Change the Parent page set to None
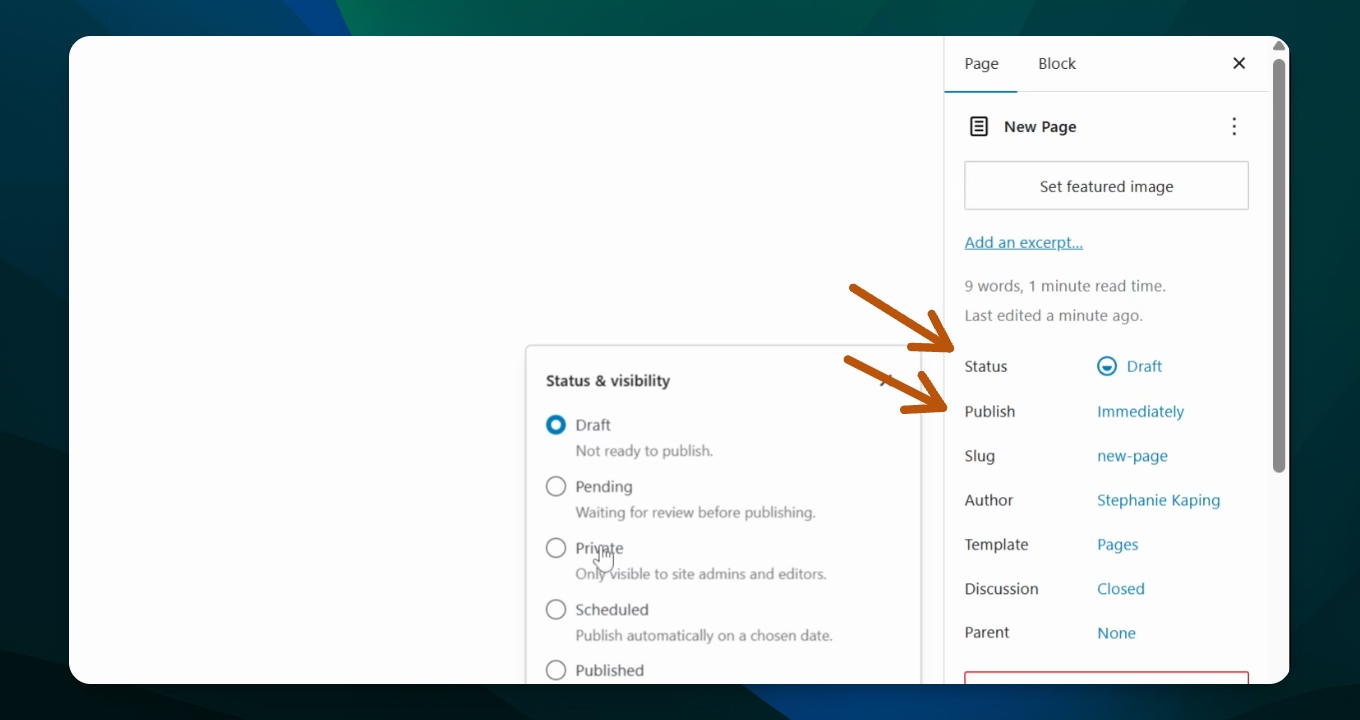1360x720 pixels. (x=1116, y=632)
